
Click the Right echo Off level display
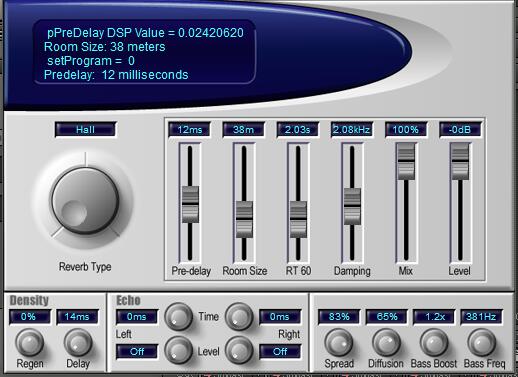click(280, 352)
